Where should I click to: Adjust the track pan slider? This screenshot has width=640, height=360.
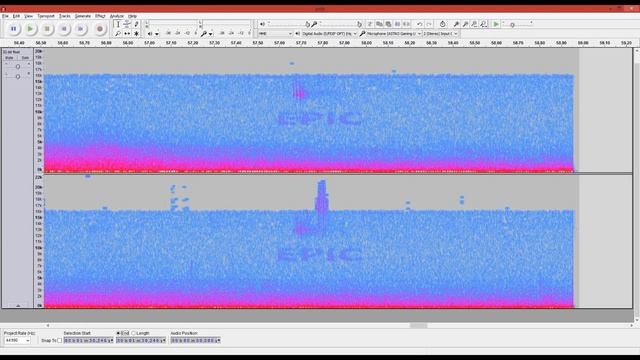(18, 76)
